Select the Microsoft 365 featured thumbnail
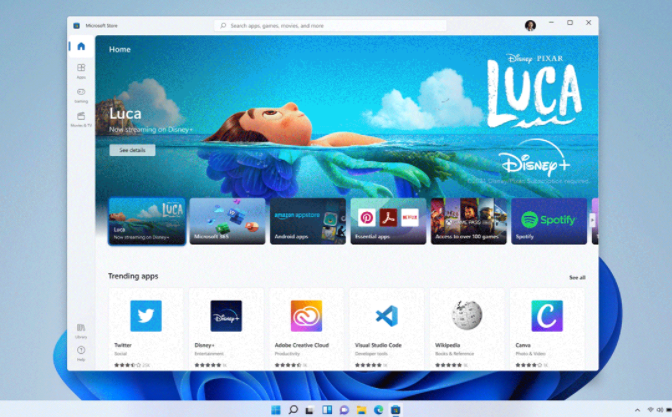Image resolution: width=672 pixels, height=417 pixels. point(227,221)
